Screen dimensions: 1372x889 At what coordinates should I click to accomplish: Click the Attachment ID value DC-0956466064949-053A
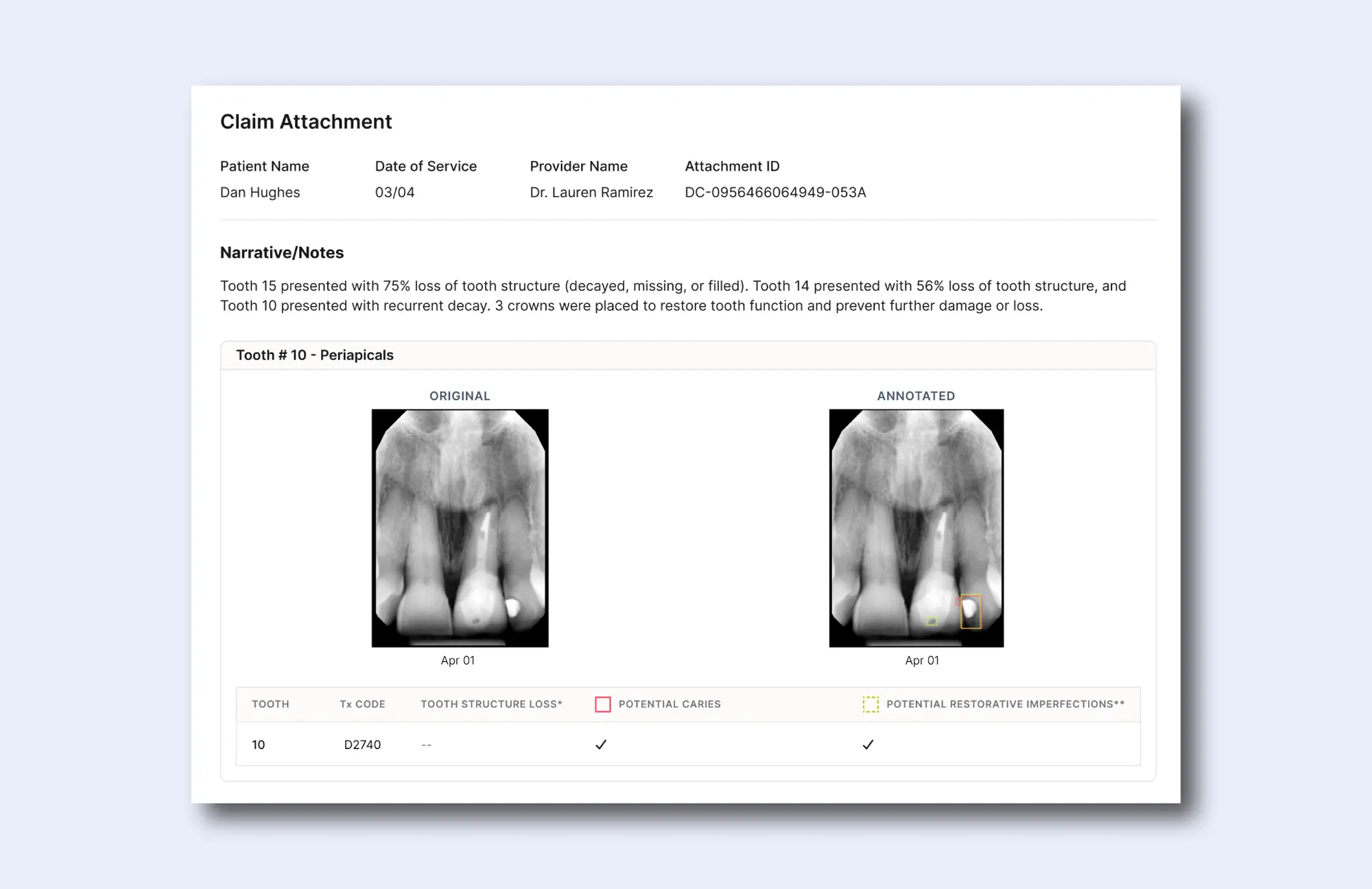tap(775, 193)
